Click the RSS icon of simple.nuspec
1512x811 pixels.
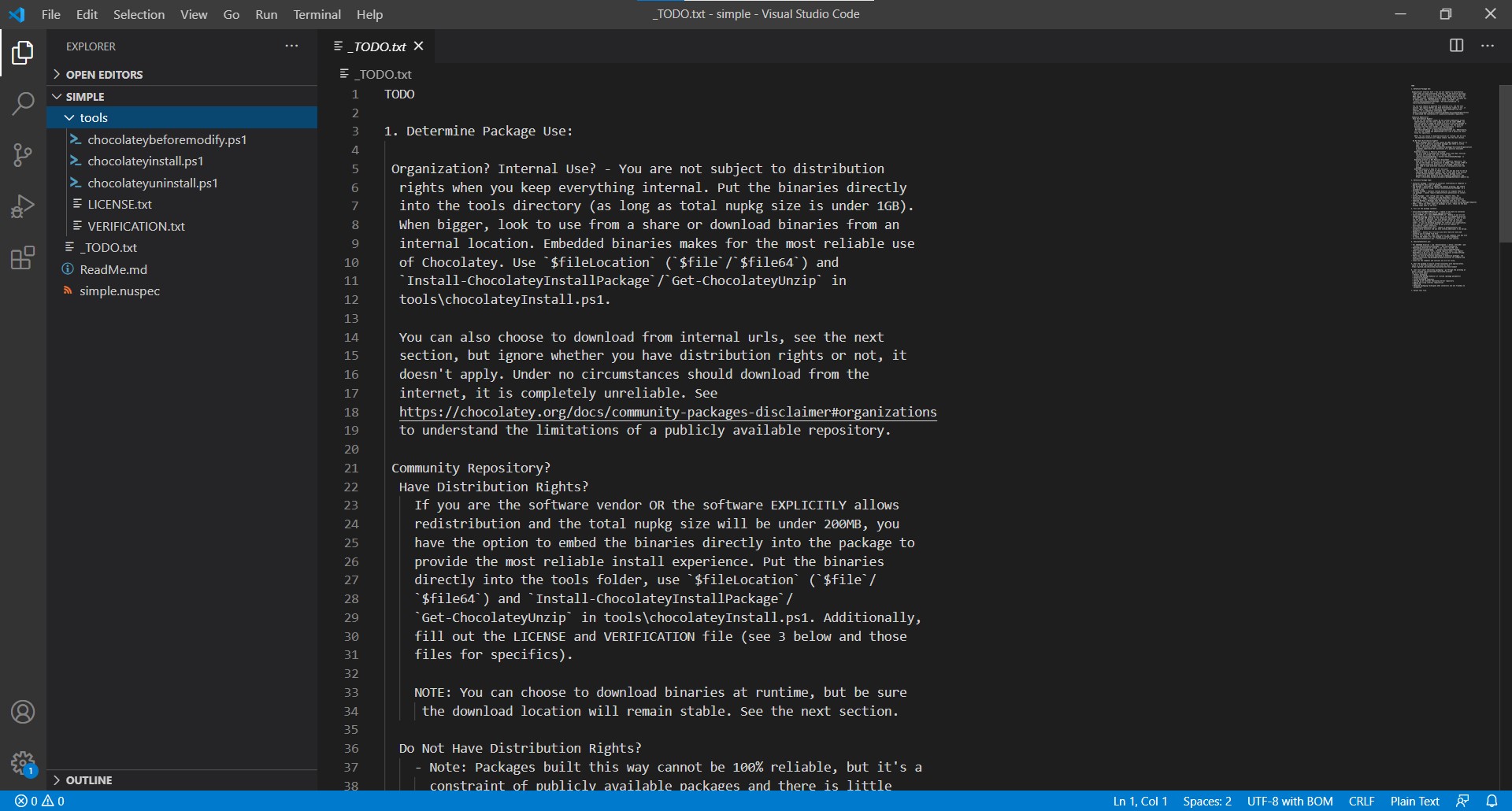coord(68,291)
